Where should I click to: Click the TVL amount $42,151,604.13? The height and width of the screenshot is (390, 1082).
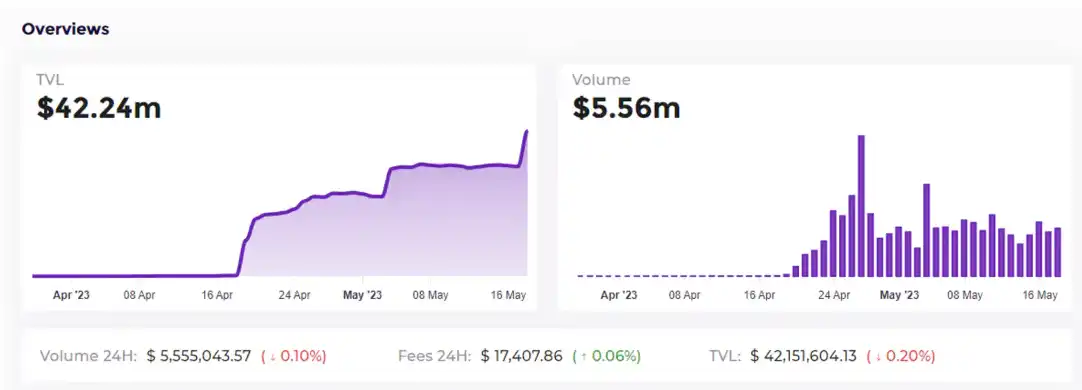point(803,357)
